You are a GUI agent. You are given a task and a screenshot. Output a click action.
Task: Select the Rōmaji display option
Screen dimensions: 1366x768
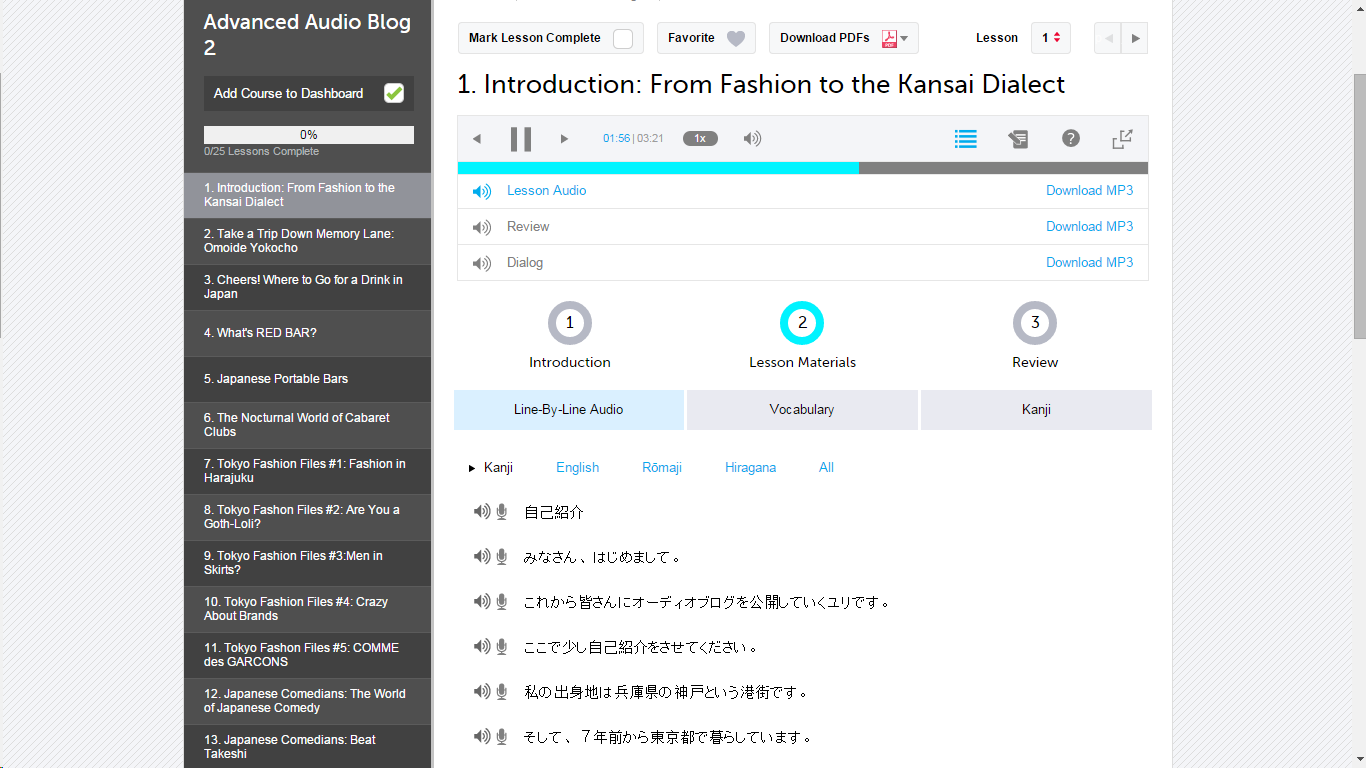point(661,467)
